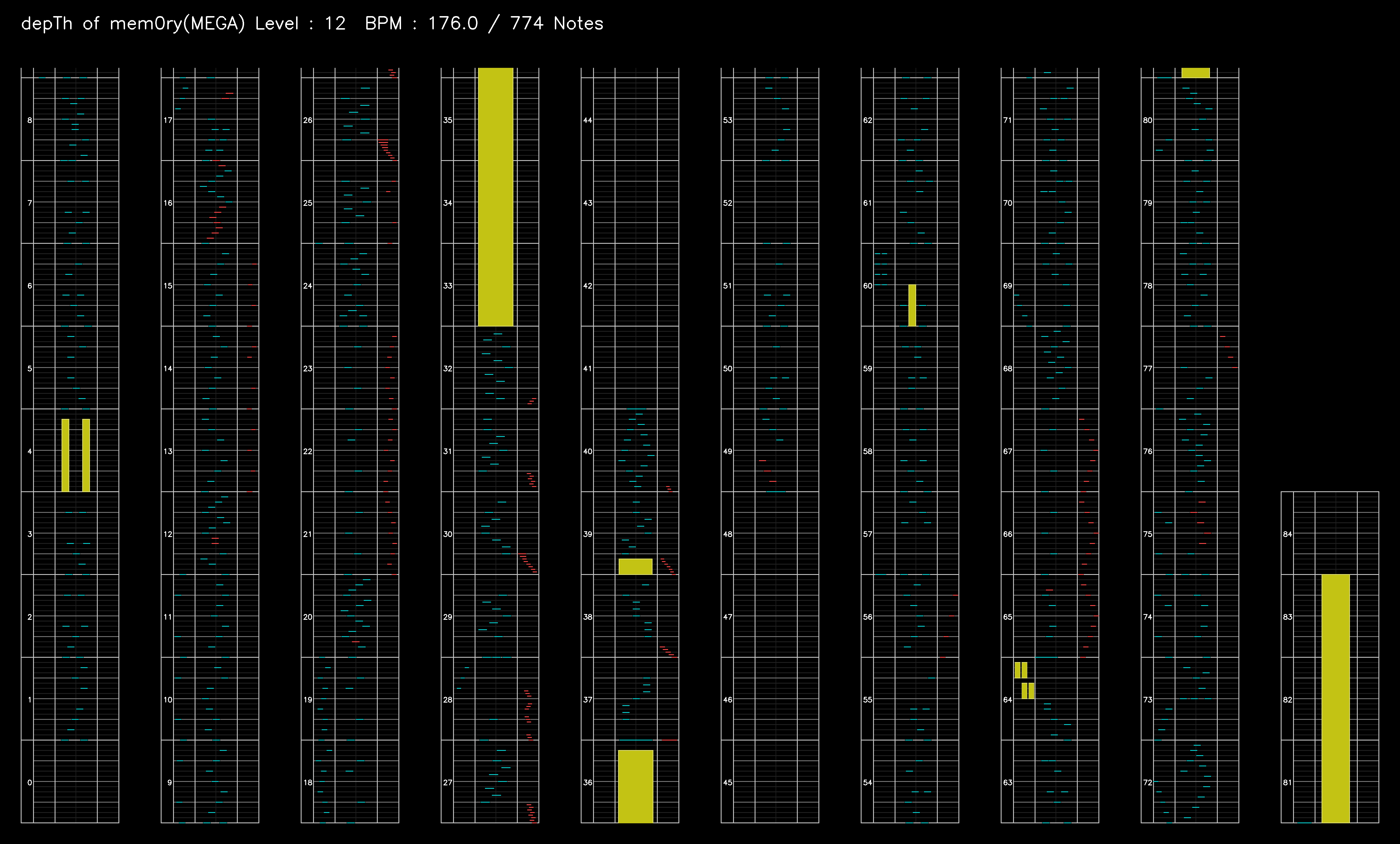
Task: Click measure number 80 label
Action: (1148, 120)
